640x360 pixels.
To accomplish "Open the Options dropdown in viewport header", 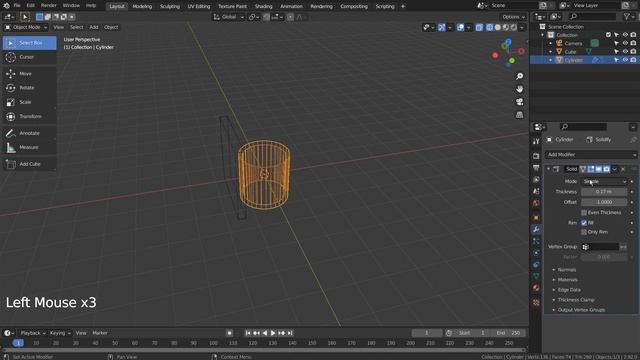I will [513, 17].
